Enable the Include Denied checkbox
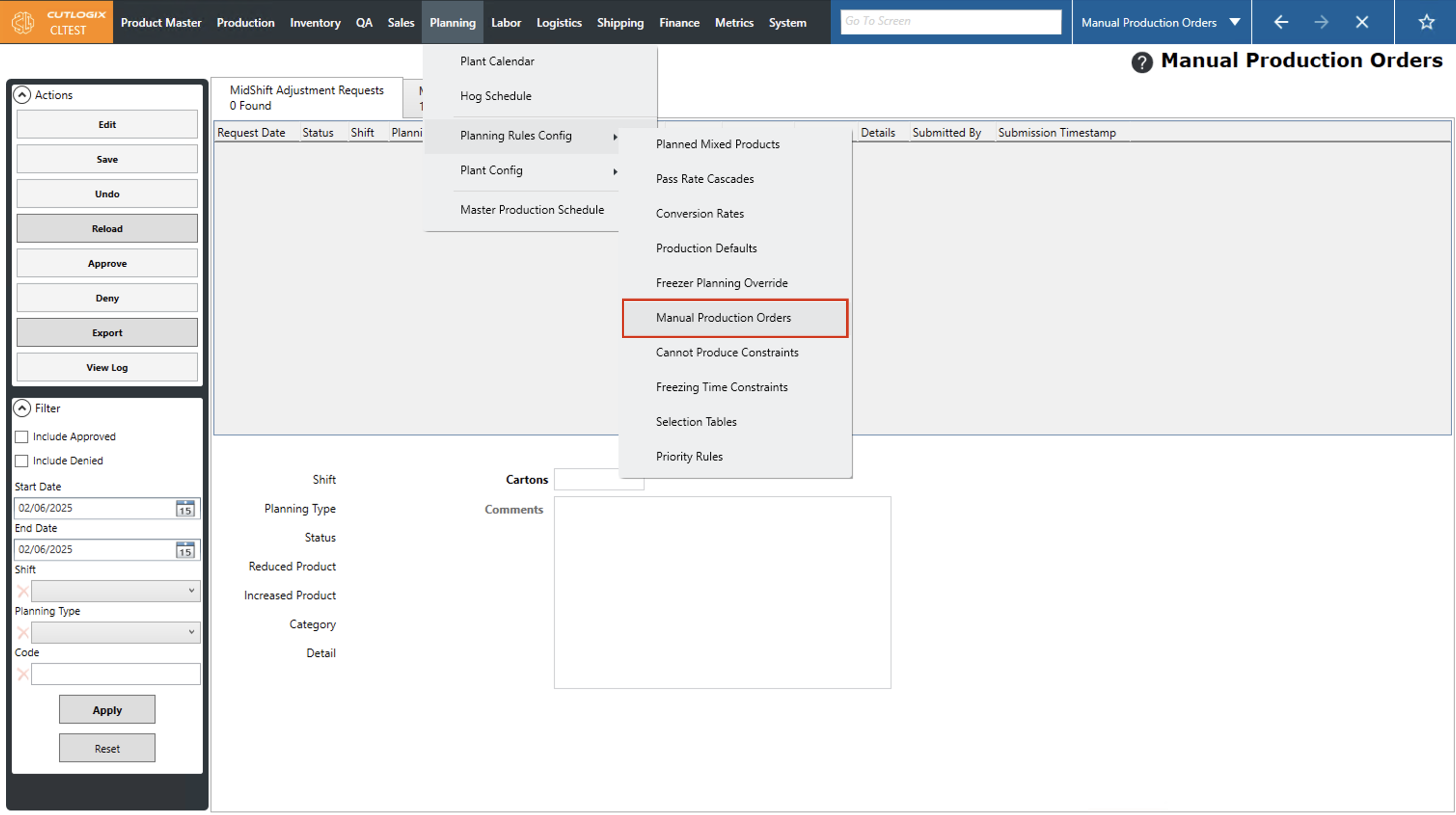 pyautogui.click(x=22, y=461)
